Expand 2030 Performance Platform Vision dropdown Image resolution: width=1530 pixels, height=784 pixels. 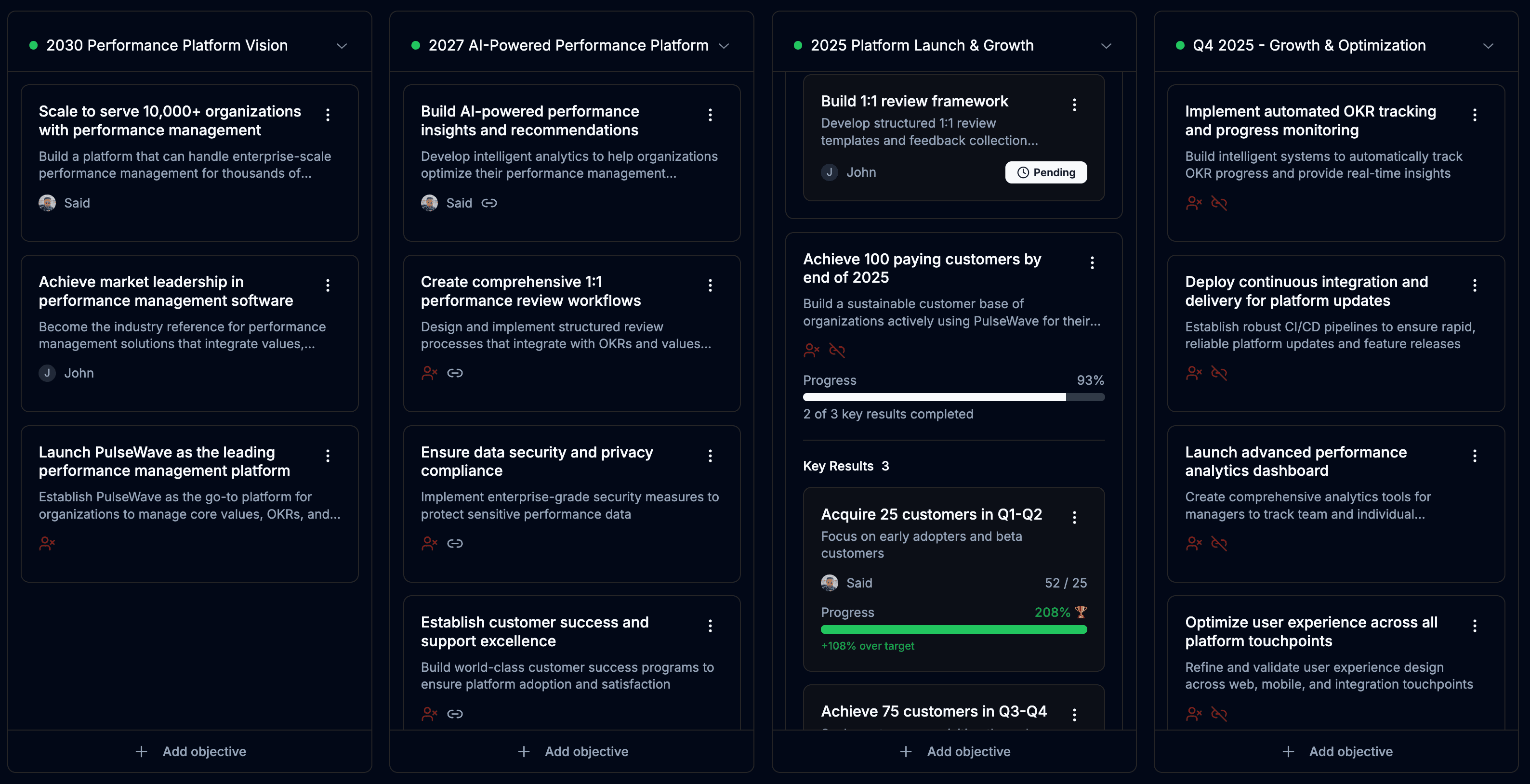(x=342, y=46)
